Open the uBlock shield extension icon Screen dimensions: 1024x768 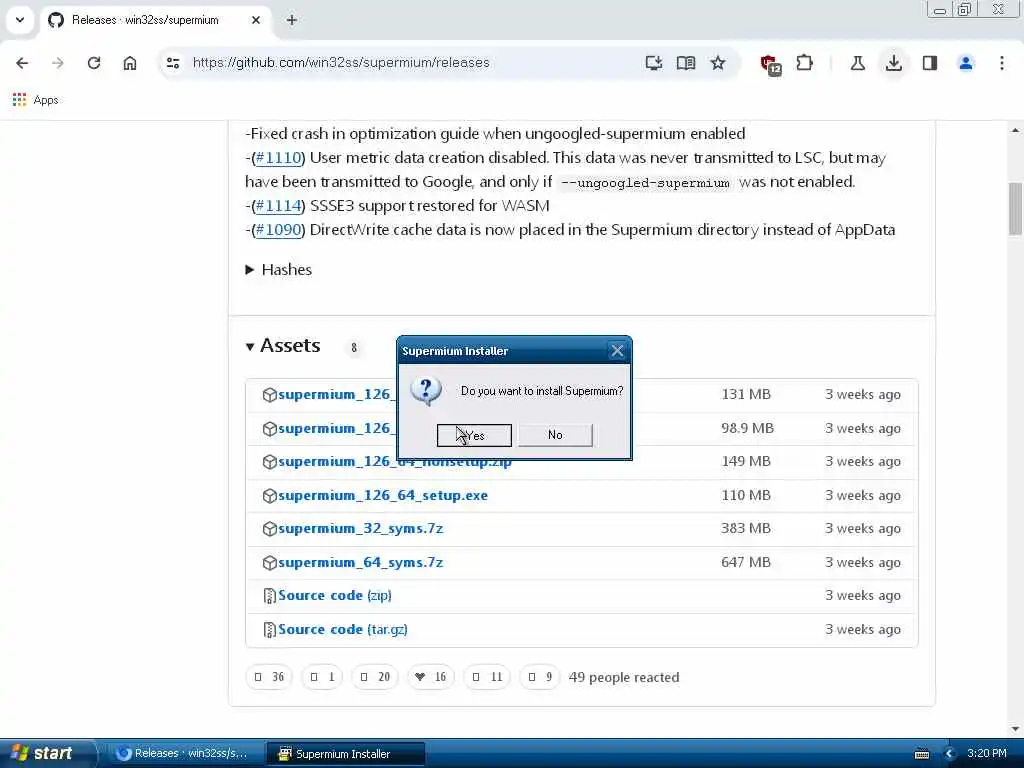click(771, 64)
